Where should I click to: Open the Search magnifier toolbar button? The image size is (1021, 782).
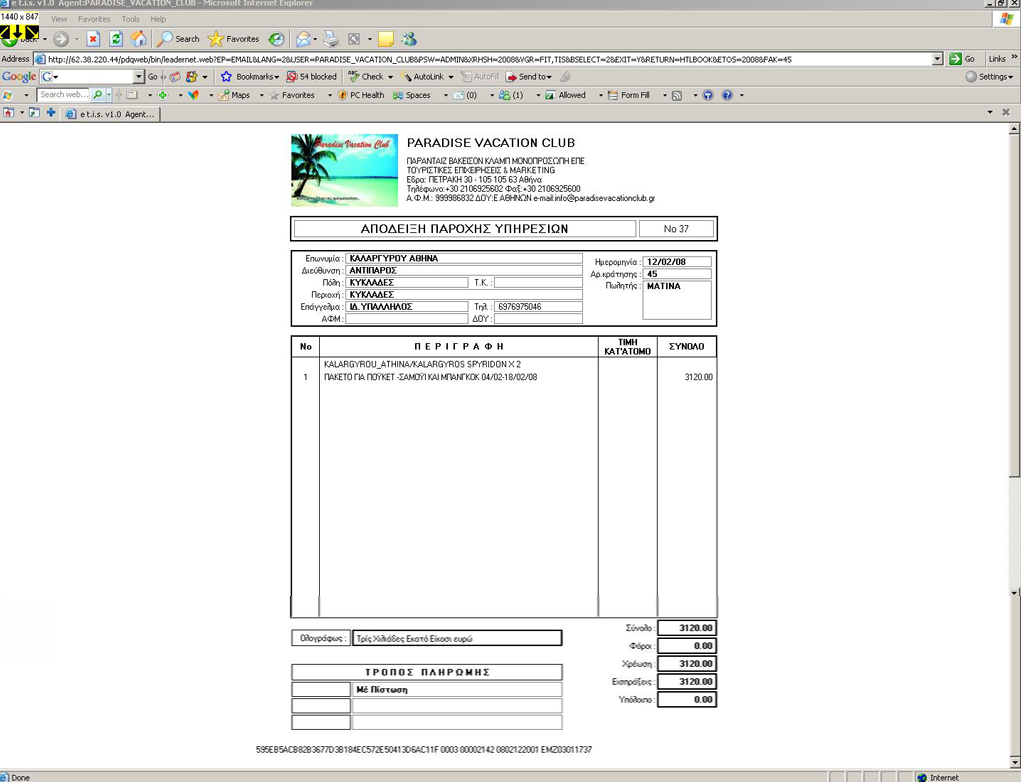(x=178, y=39)
